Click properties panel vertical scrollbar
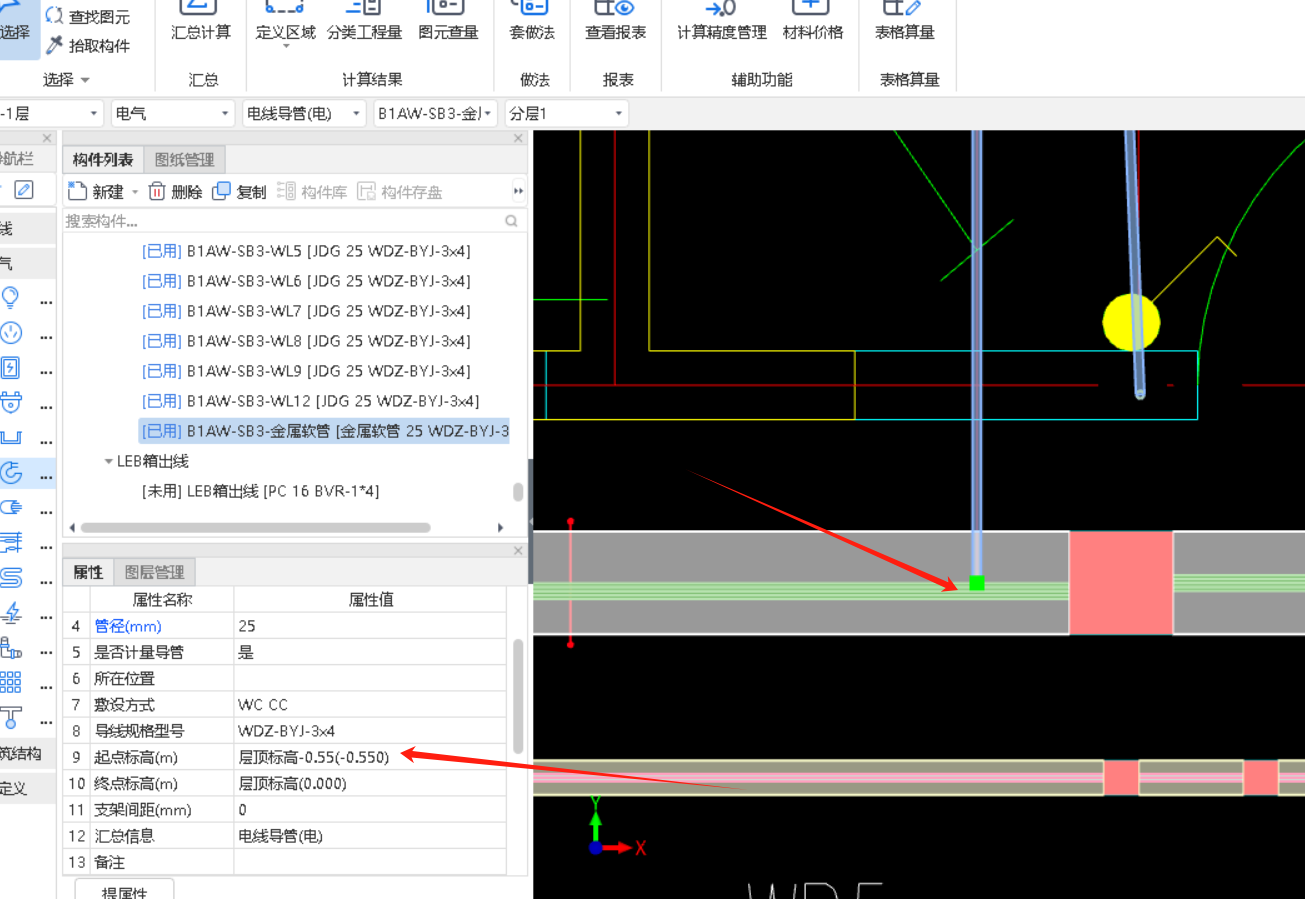This screenshot has width=1305, height=899. point(518,697)
